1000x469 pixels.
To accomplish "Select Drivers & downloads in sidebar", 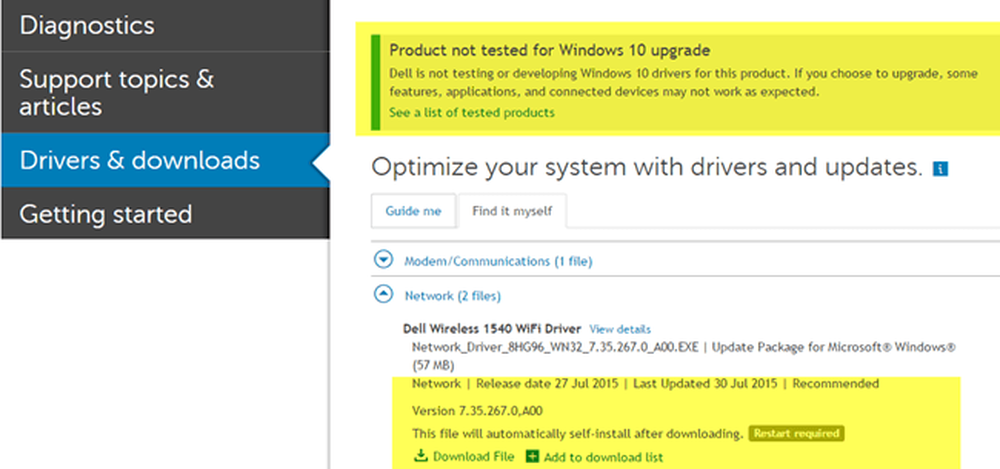I will (x=165, y=160).
